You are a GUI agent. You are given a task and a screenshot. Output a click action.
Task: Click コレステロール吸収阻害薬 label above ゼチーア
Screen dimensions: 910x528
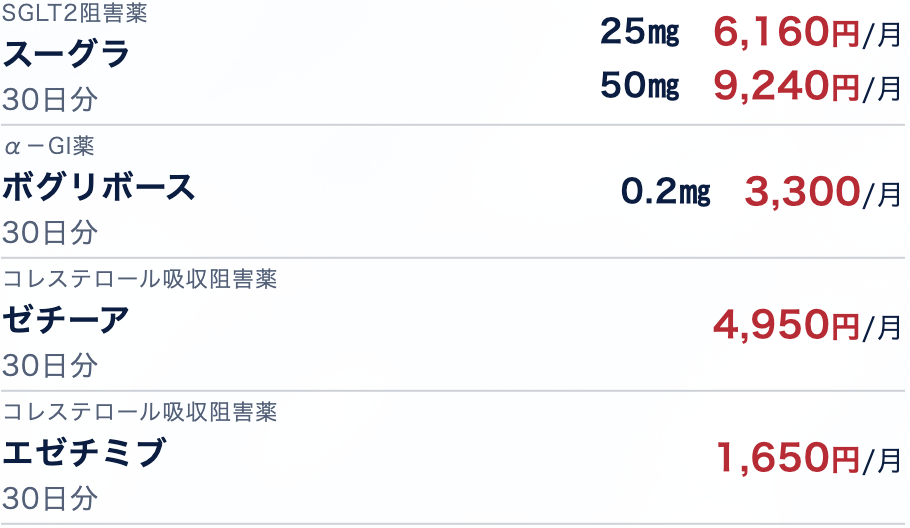[140, 279]
